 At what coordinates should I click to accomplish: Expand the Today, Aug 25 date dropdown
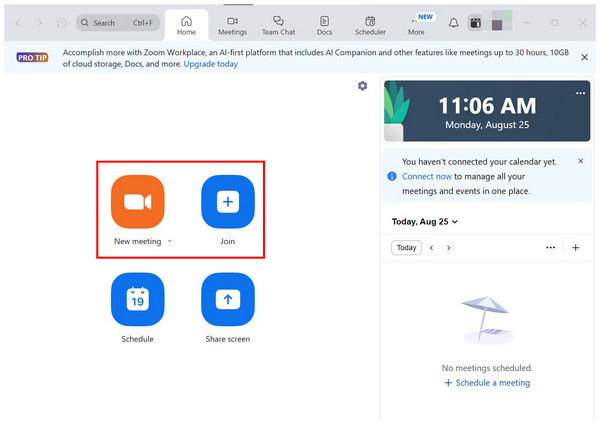pos(425,222)
